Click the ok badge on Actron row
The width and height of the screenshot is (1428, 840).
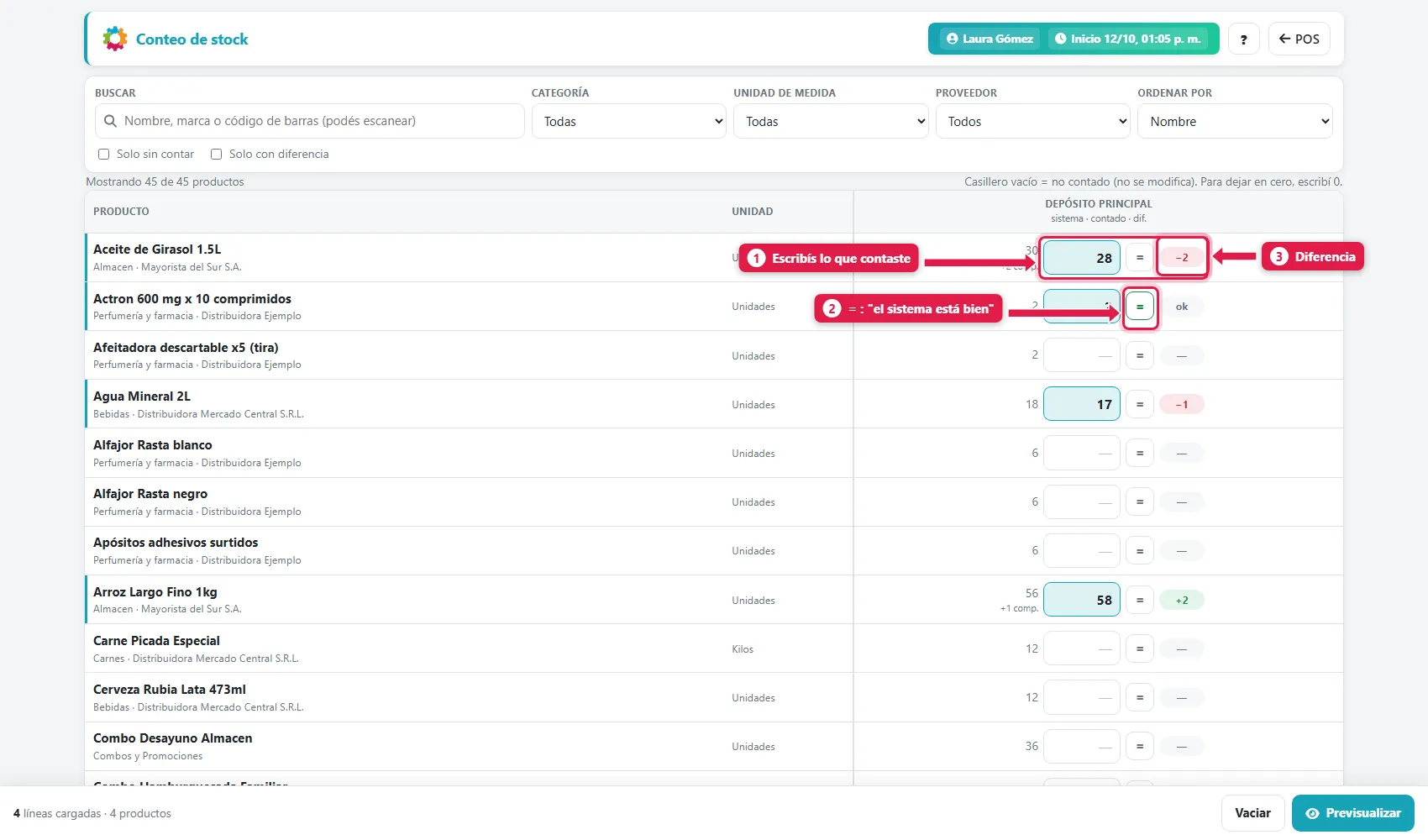click(x=1182, y=307)
